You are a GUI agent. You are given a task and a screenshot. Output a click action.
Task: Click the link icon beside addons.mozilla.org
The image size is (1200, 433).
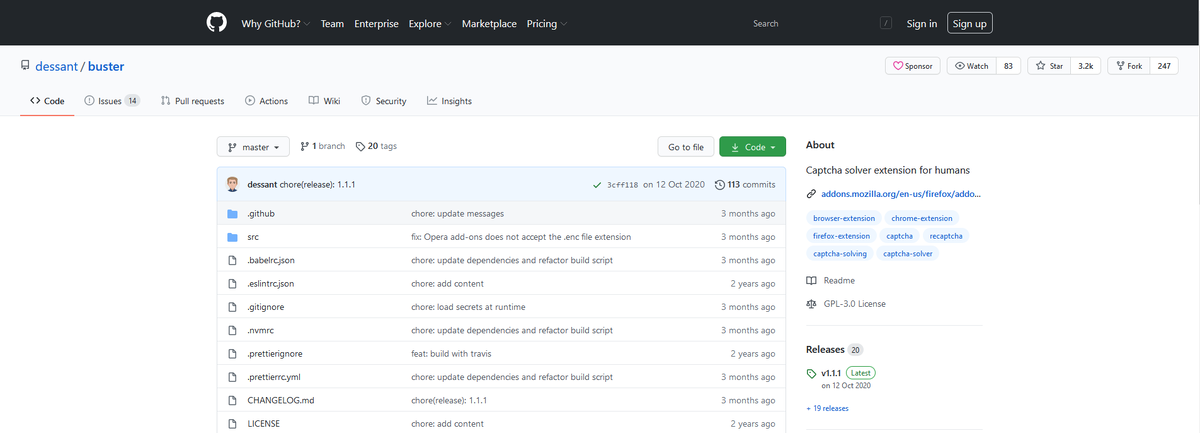(811, 194)
